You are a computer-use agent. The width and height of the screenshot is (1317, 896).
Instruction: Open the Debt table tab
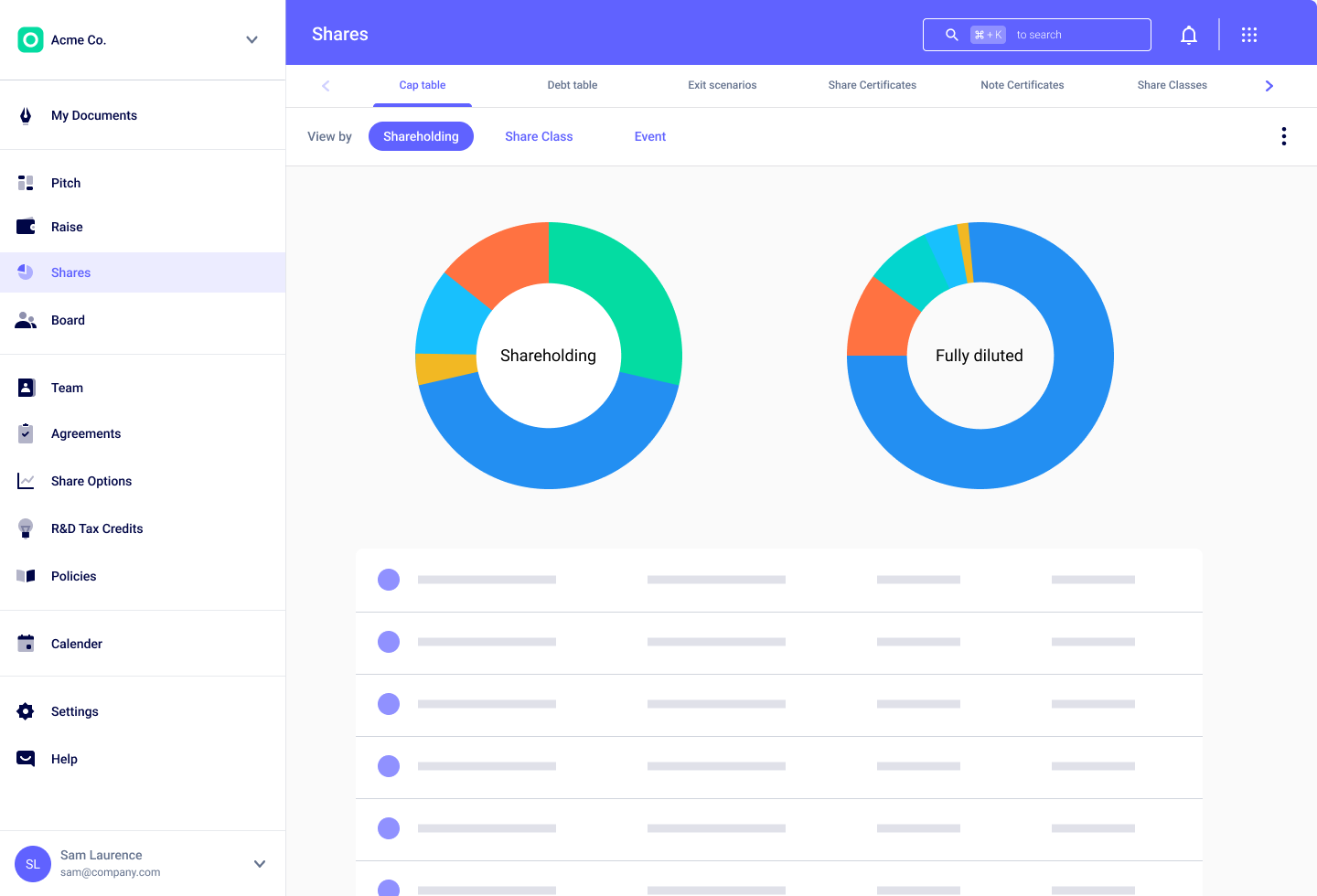pos(572,85)
